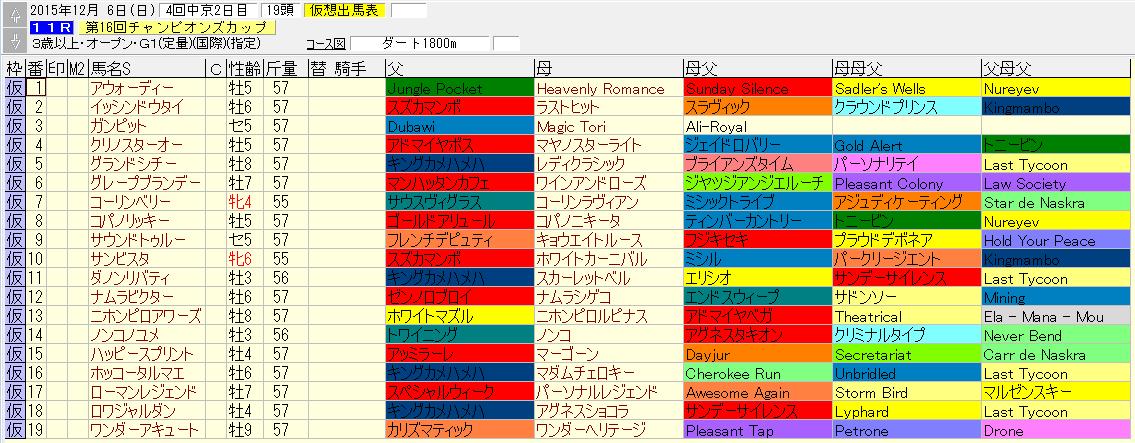Select horse ハッピースプリント
Viewport: 1135px width, 443px height.
[147, 354]
